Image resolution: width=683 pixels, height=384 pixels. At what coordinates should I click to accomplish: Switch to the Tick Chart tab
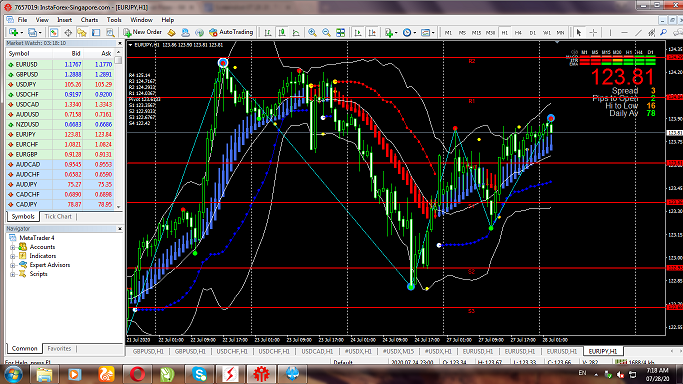[58, 216]
